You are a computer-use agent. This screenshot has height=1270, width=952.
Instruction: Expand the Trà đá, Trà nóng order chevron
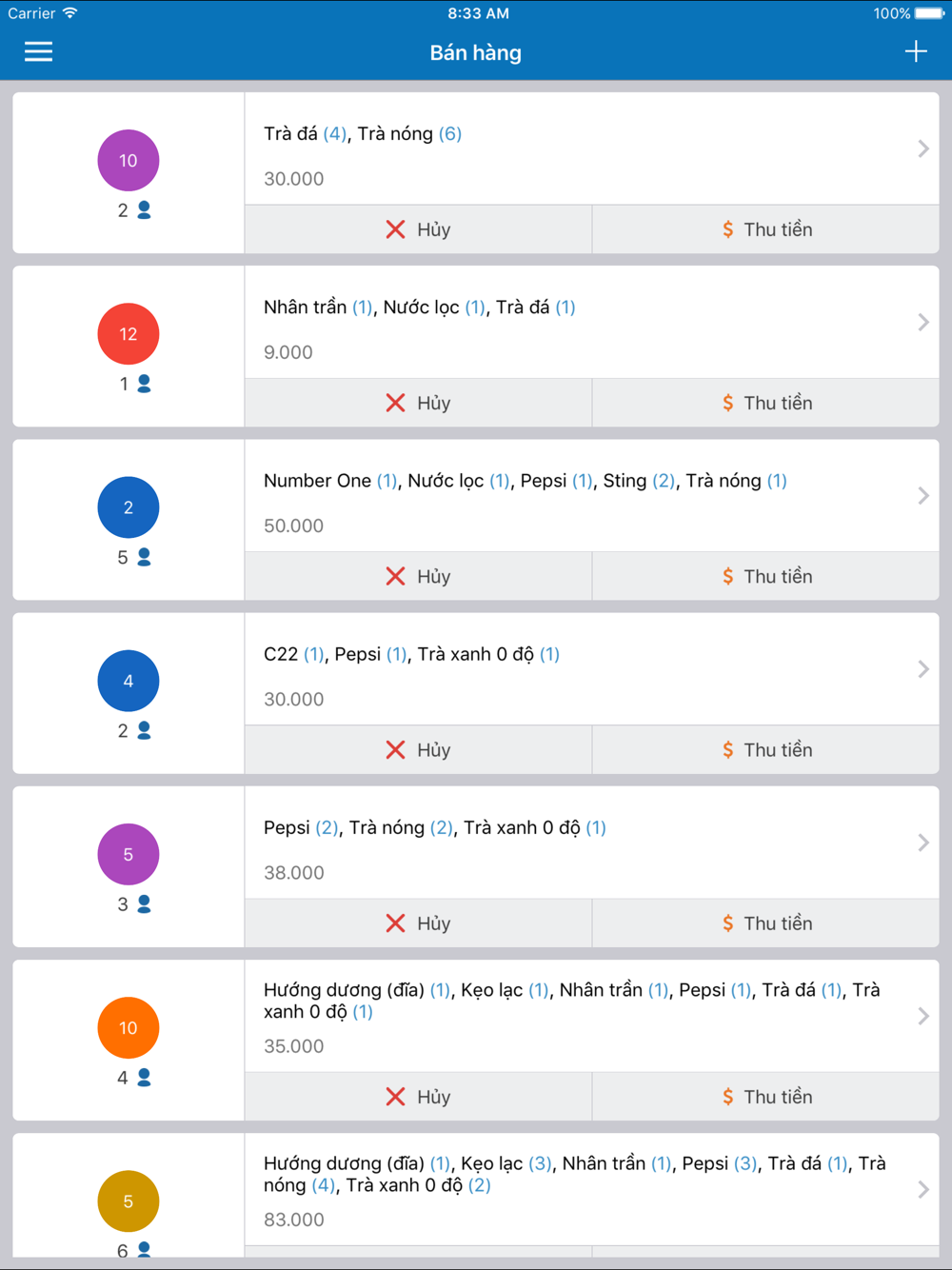pos(922,149)
